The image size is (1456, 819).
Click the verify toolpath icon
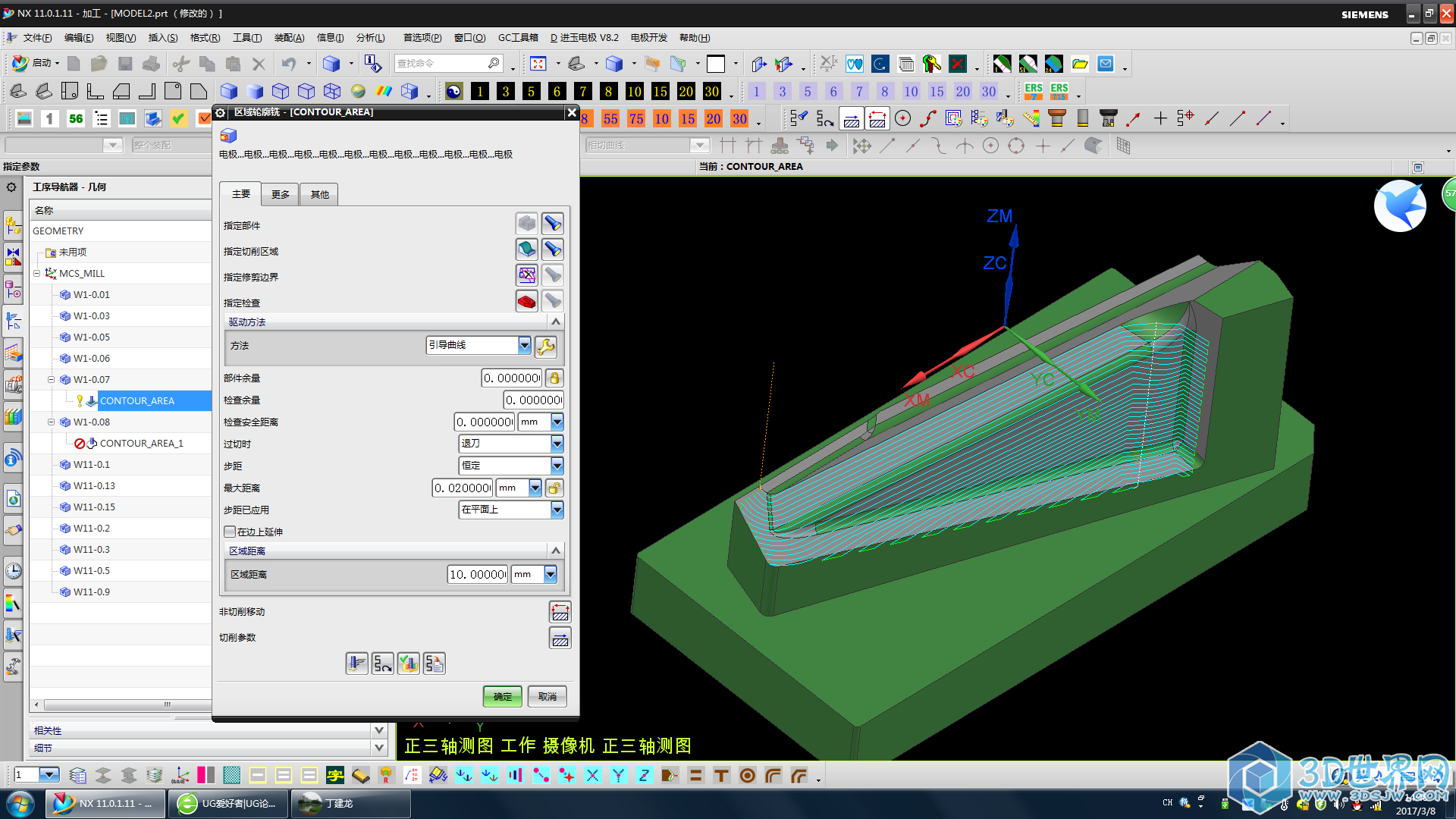(408, 664)
